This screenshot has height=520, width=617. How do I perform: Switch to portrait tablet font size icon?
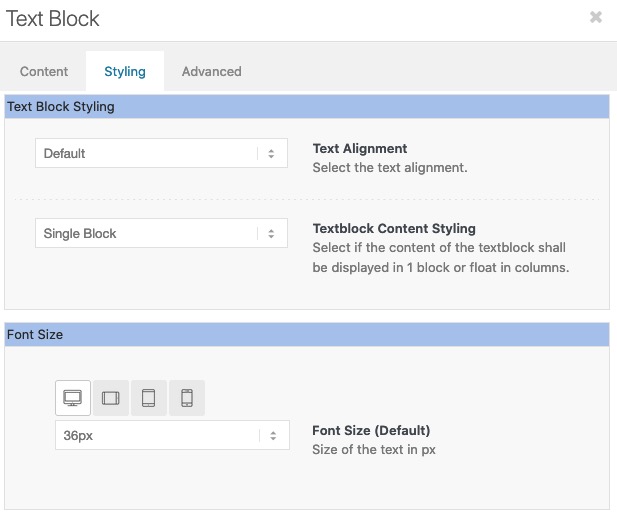(148, 398)
